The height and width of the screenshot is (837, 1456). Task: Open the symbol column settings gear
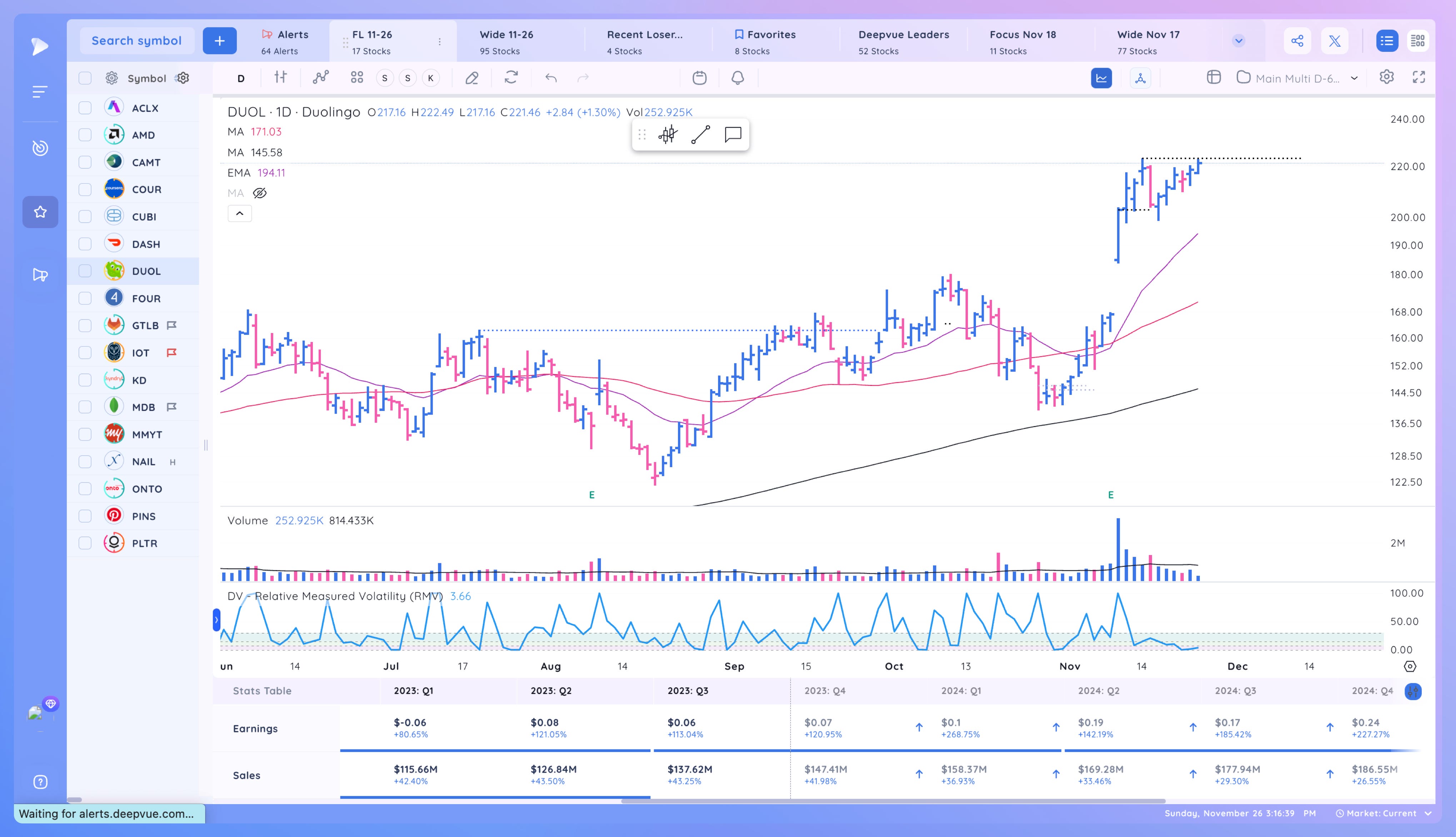pyautogui.click(x=183, y=78)
